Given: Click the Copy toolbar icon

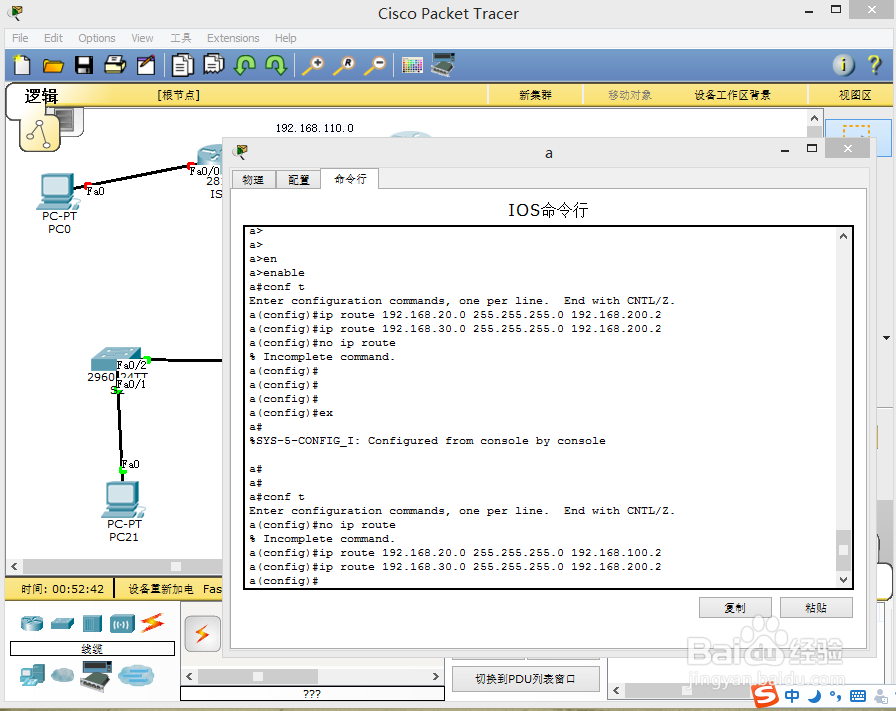Looking at the screenshot, I should pos(183,65).
